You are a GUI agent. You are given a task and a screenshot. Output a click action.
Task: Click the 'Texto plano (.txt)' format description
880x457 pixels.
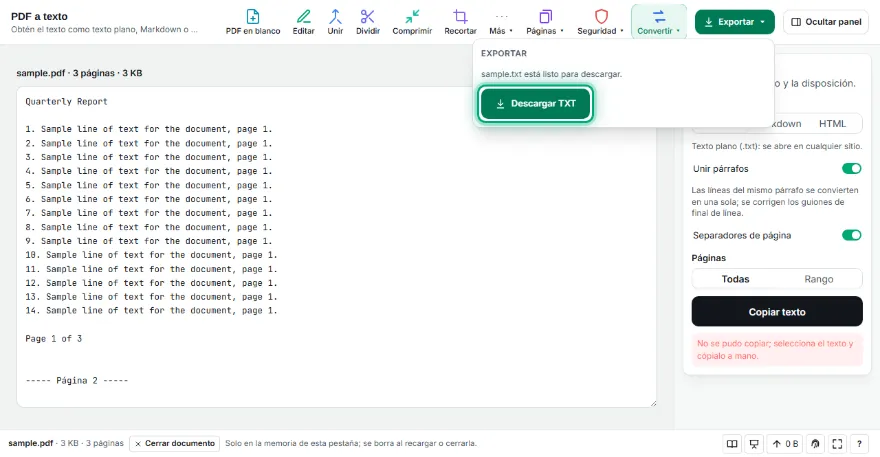[x=777, y=146]
